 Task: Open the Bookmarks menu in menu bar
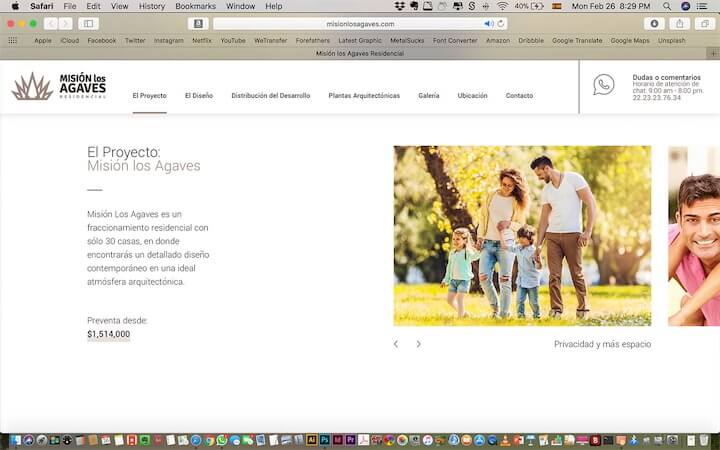pos(195,6)
